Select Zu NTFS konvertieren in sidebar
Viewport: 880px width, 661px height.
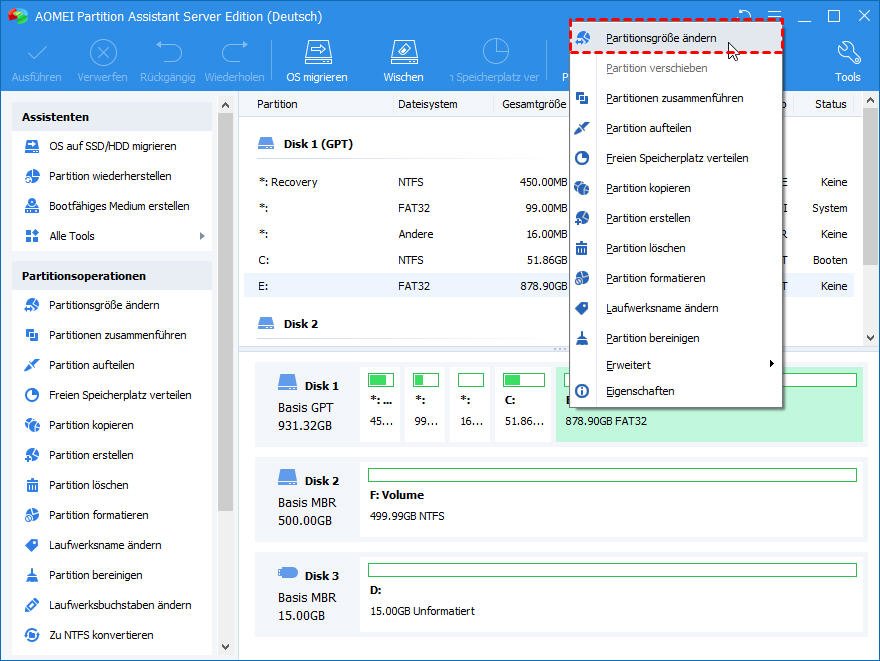click(101, 635)
